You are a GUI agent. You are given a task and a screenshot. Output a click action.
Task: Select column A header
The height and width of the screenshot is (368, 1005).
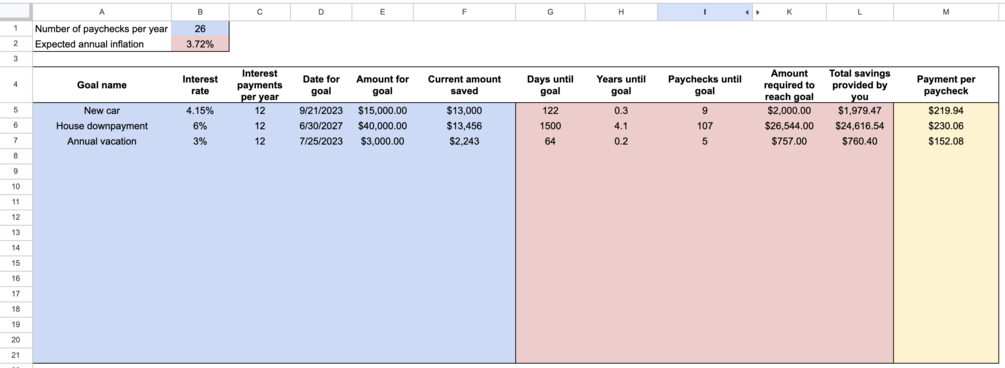(x=102, y=12)
